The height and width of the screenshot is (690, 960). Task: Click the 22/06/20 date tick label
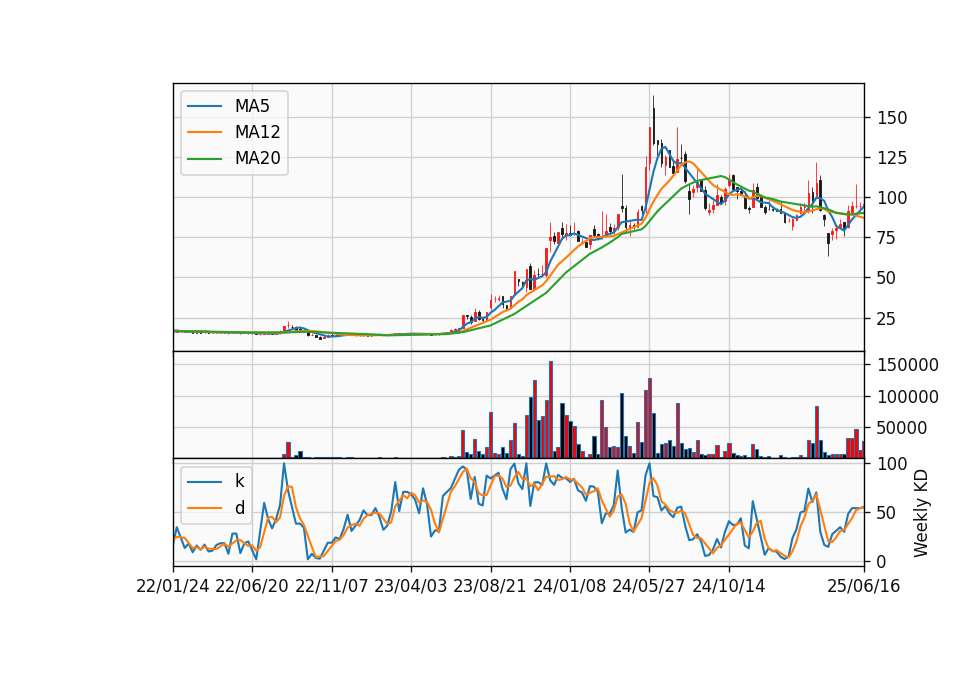[252, 587]
